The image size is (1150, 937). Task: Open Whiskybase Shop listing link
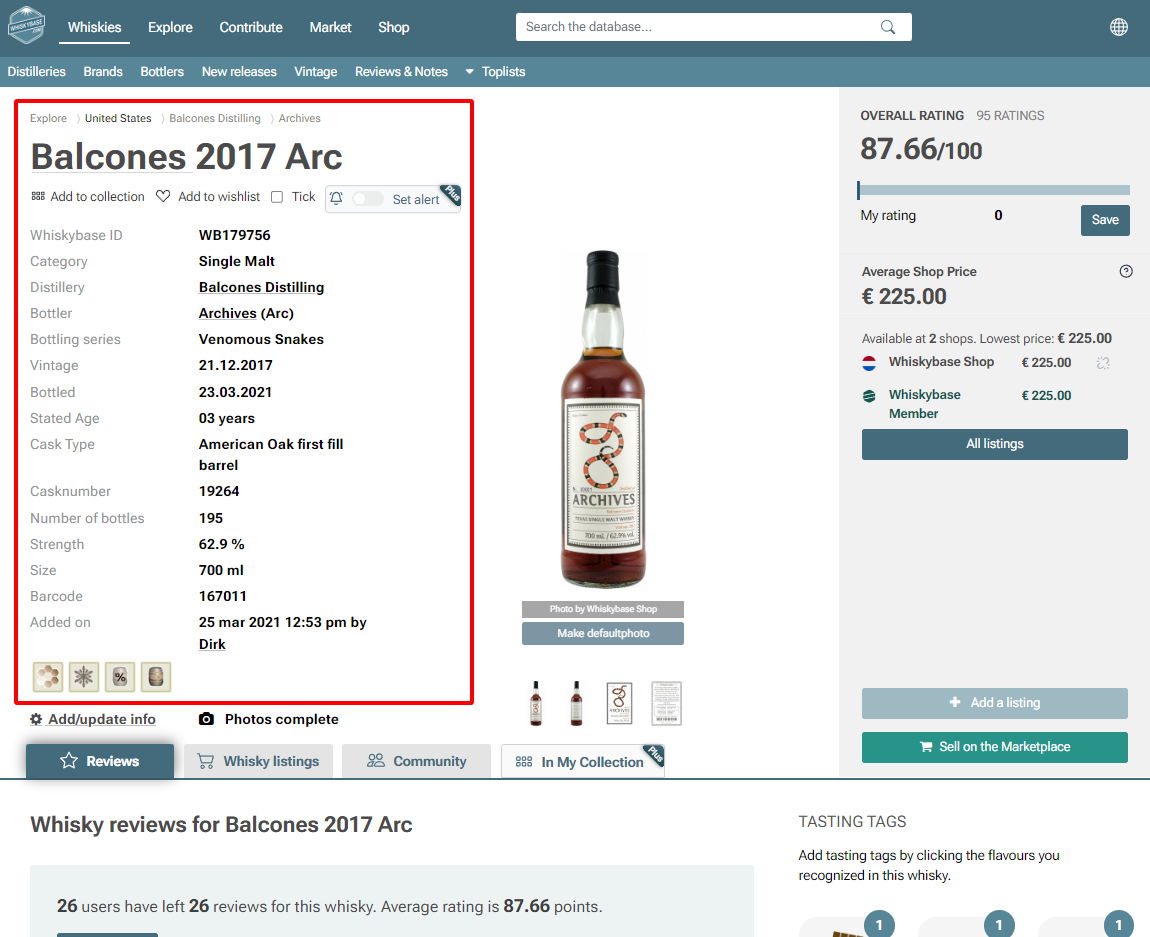tap(941, 362)
